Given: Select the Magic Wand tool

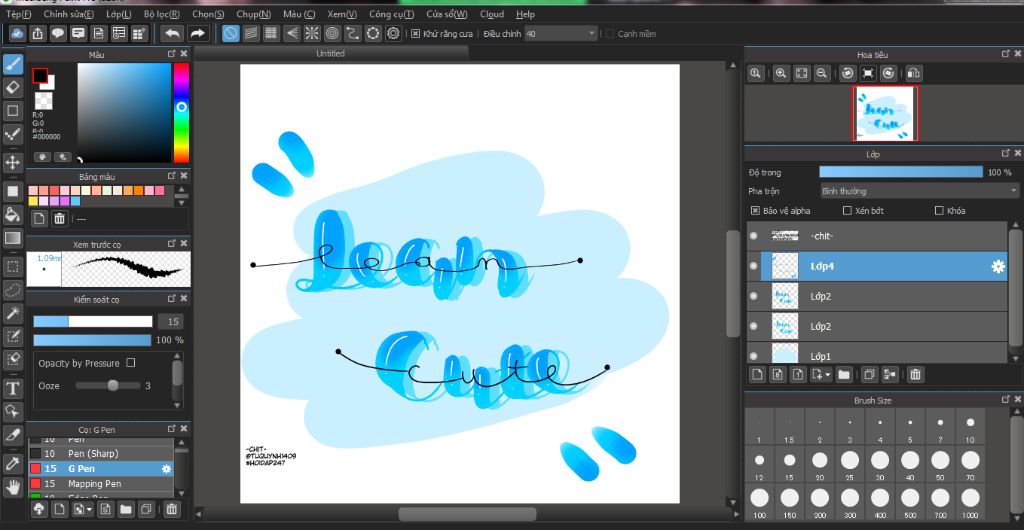Looking at the screenshot, I should (x=13, y=313).
